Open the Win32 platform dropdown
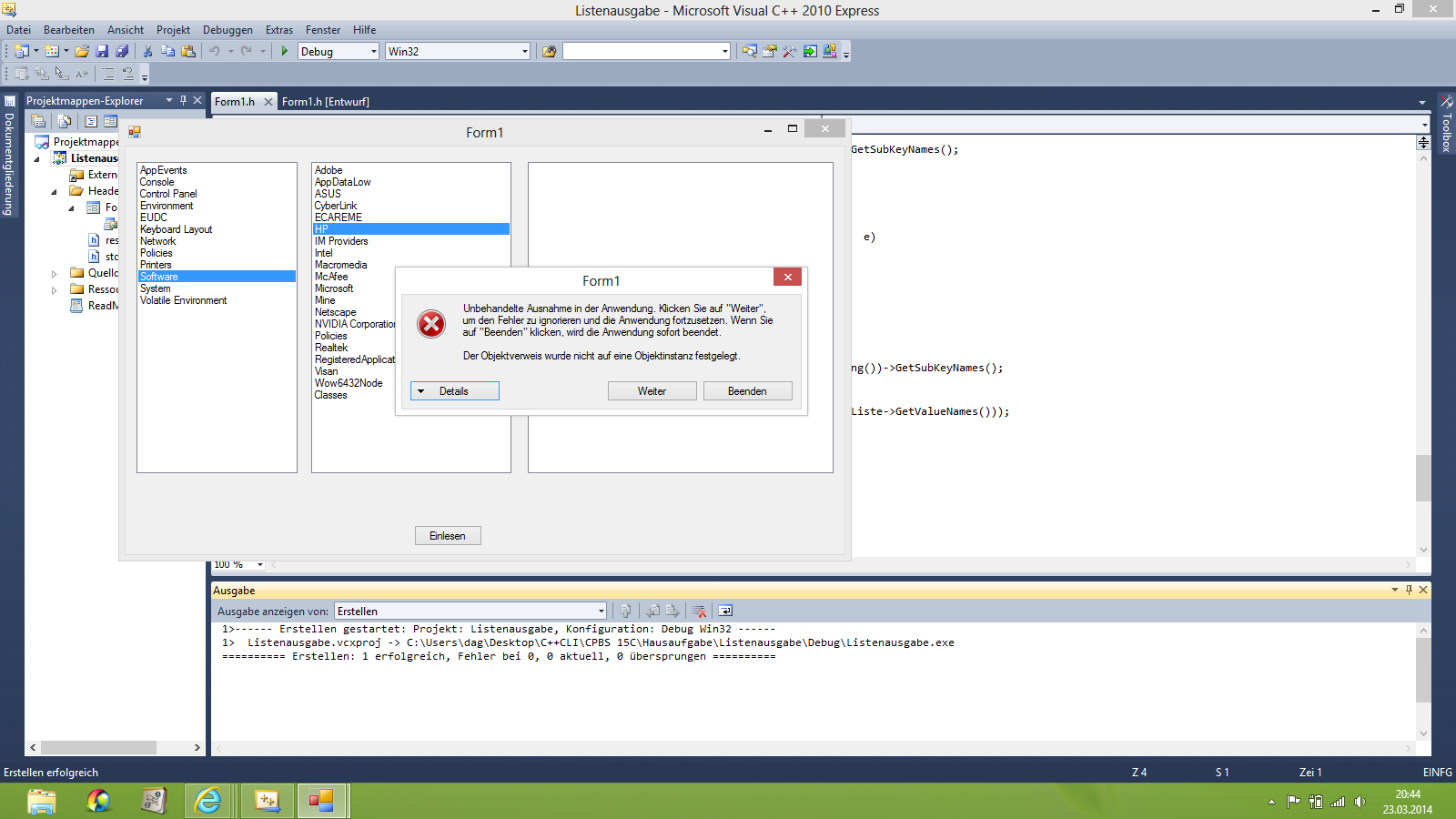 [525, 52]
